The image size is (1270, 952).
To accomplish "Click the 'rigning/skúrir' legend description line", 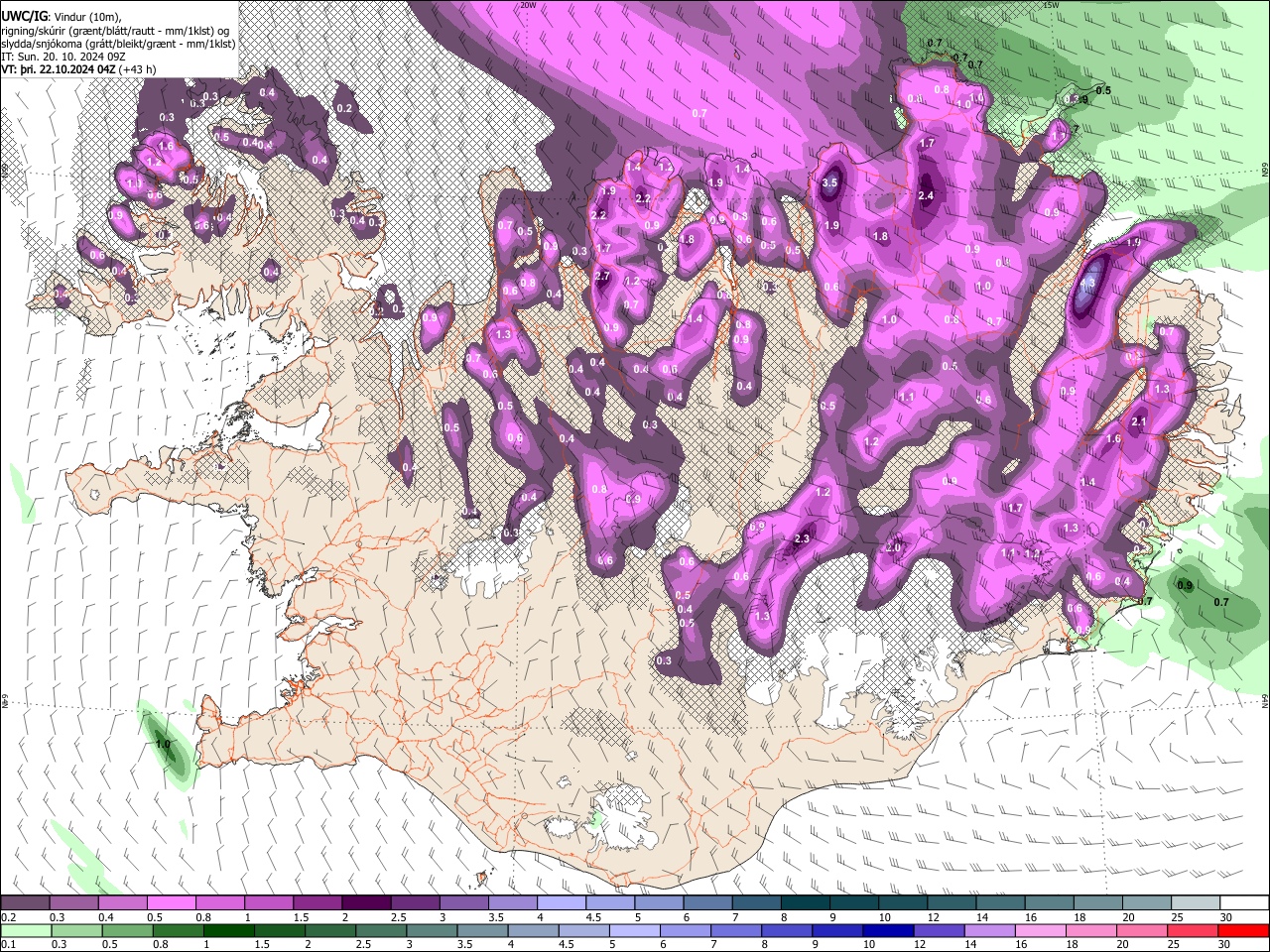I will click(x=116, y=30).
